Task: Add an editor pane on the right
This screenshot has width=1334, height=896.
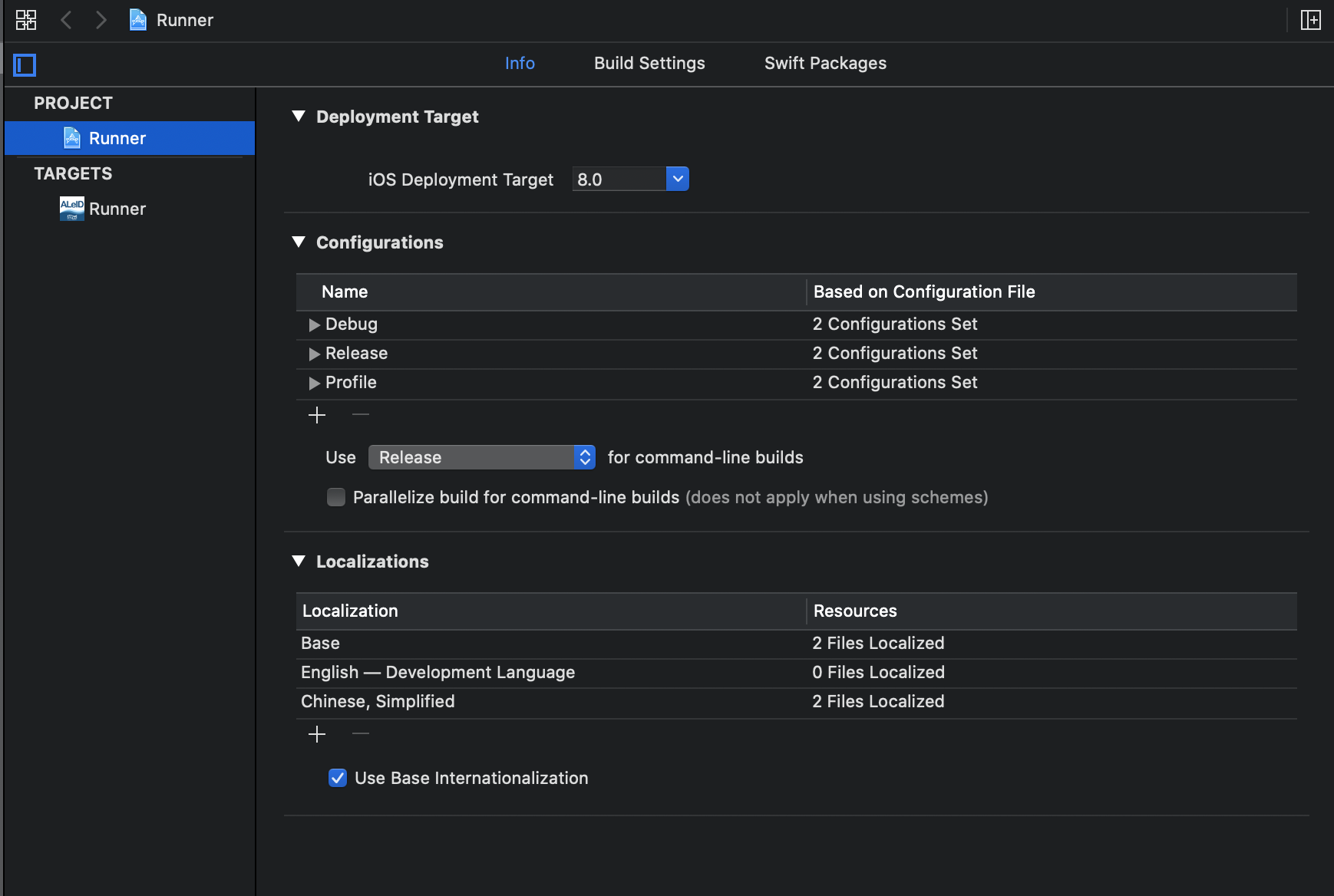Action: click(1310, 20)
